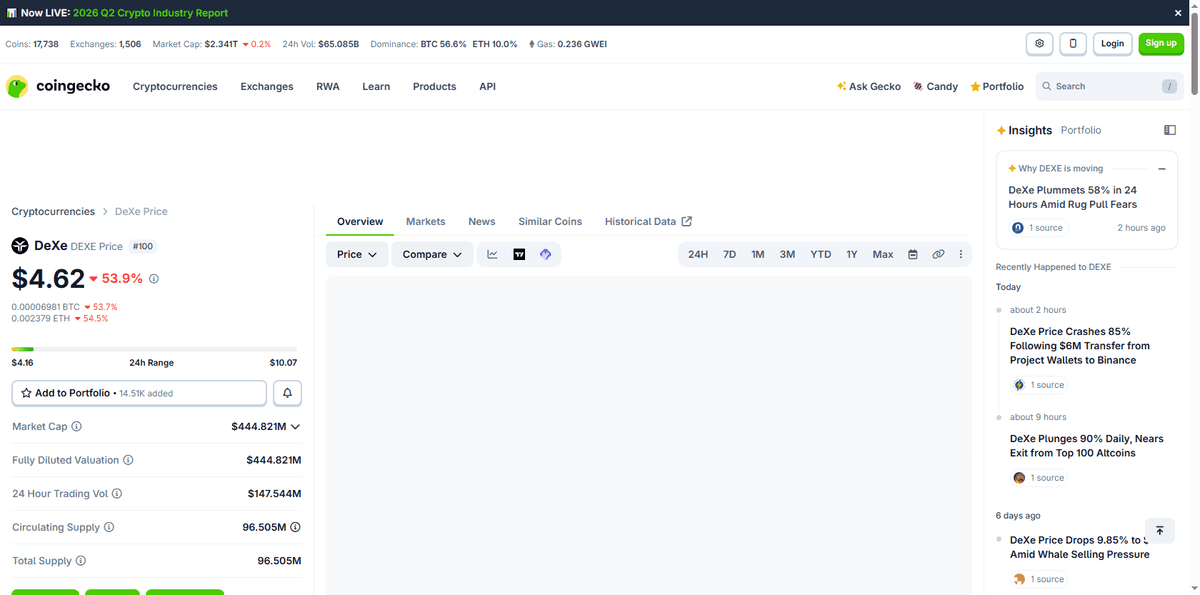Switch to the TradingView chart icon
Image resolution: width=1200 pixels, height=595 pixels.
519,255
